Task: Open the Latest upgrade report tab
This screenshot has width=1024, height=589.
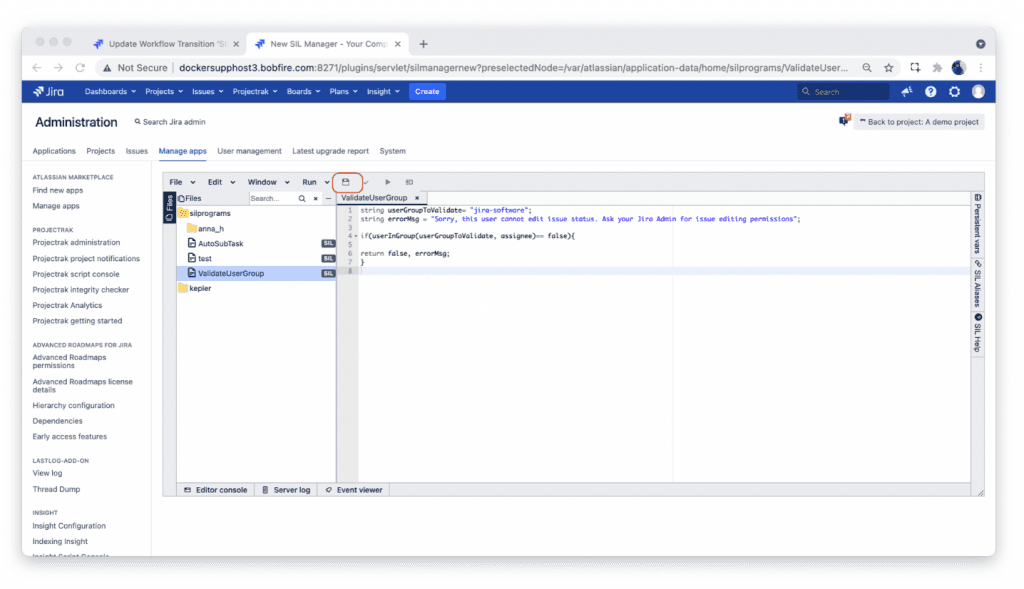Action: [x=330, y=151]
